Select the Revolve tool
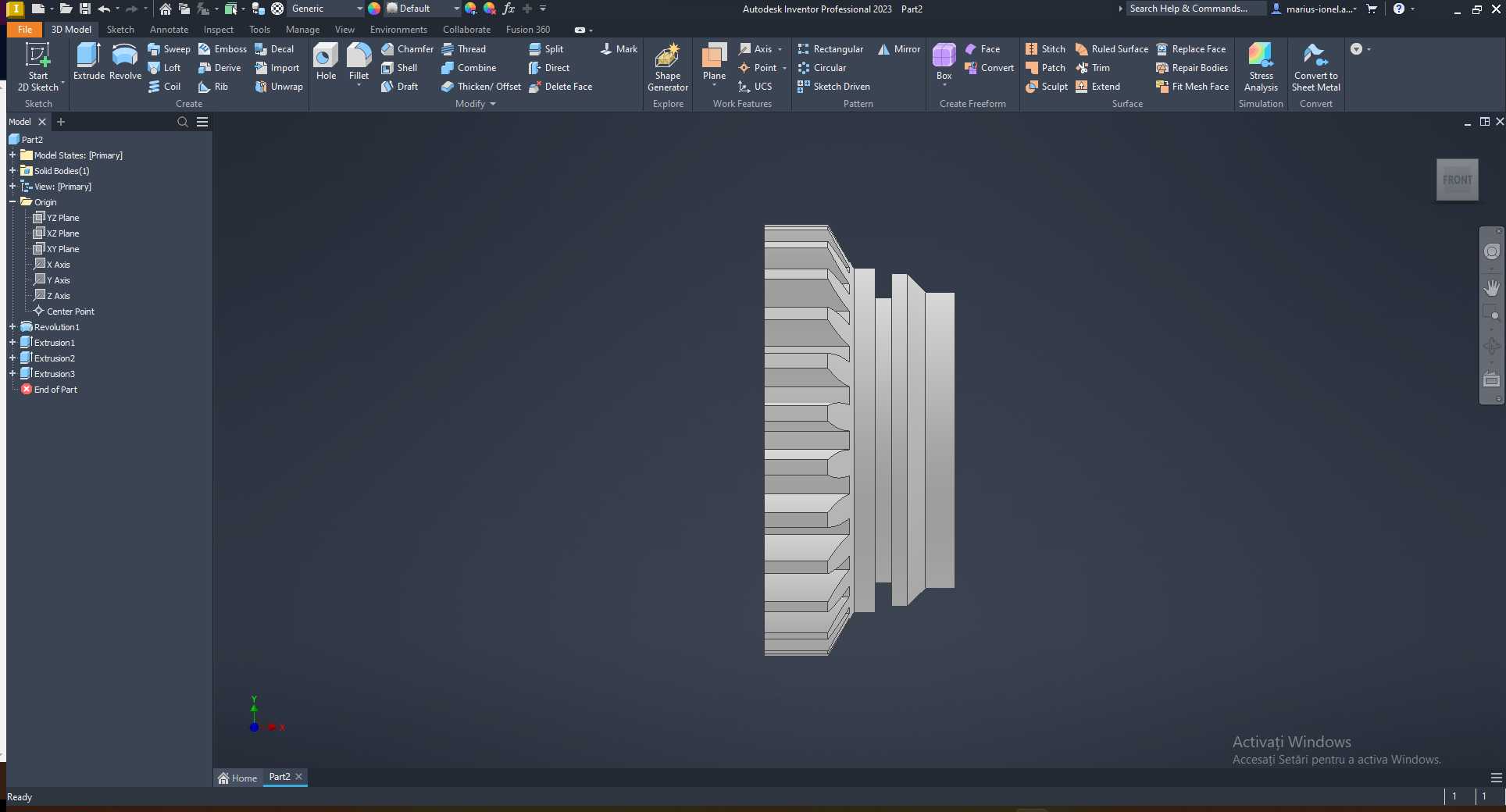 (125, 62)
